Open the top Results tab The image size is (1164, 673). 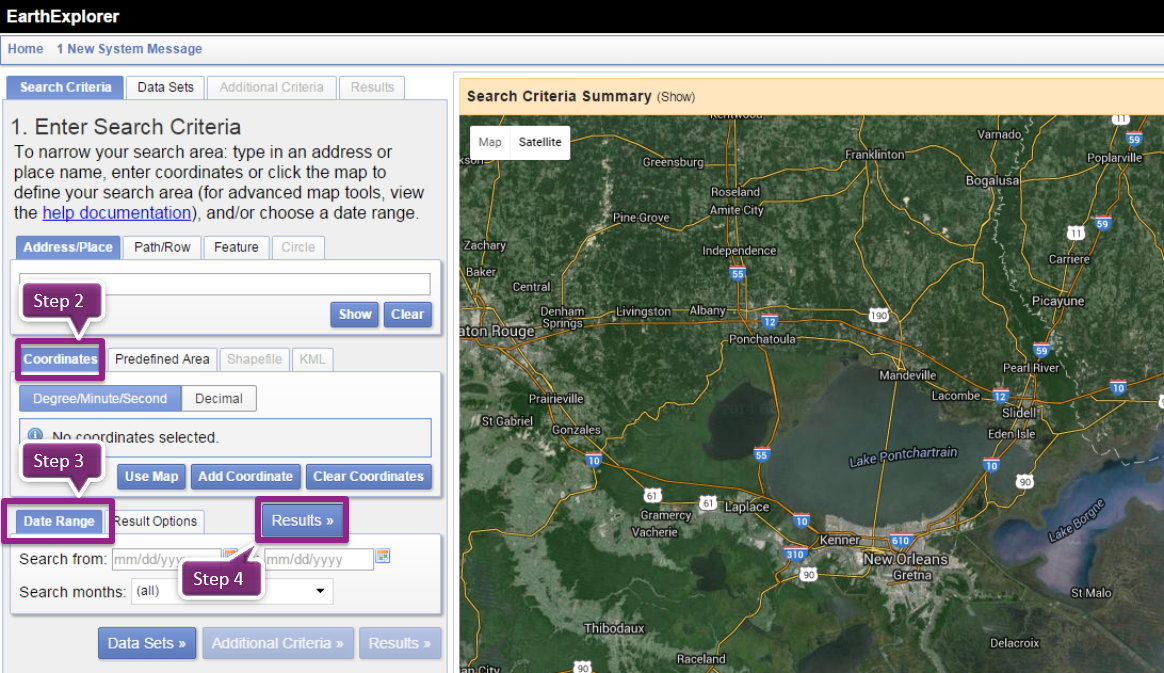pos(372,87)
